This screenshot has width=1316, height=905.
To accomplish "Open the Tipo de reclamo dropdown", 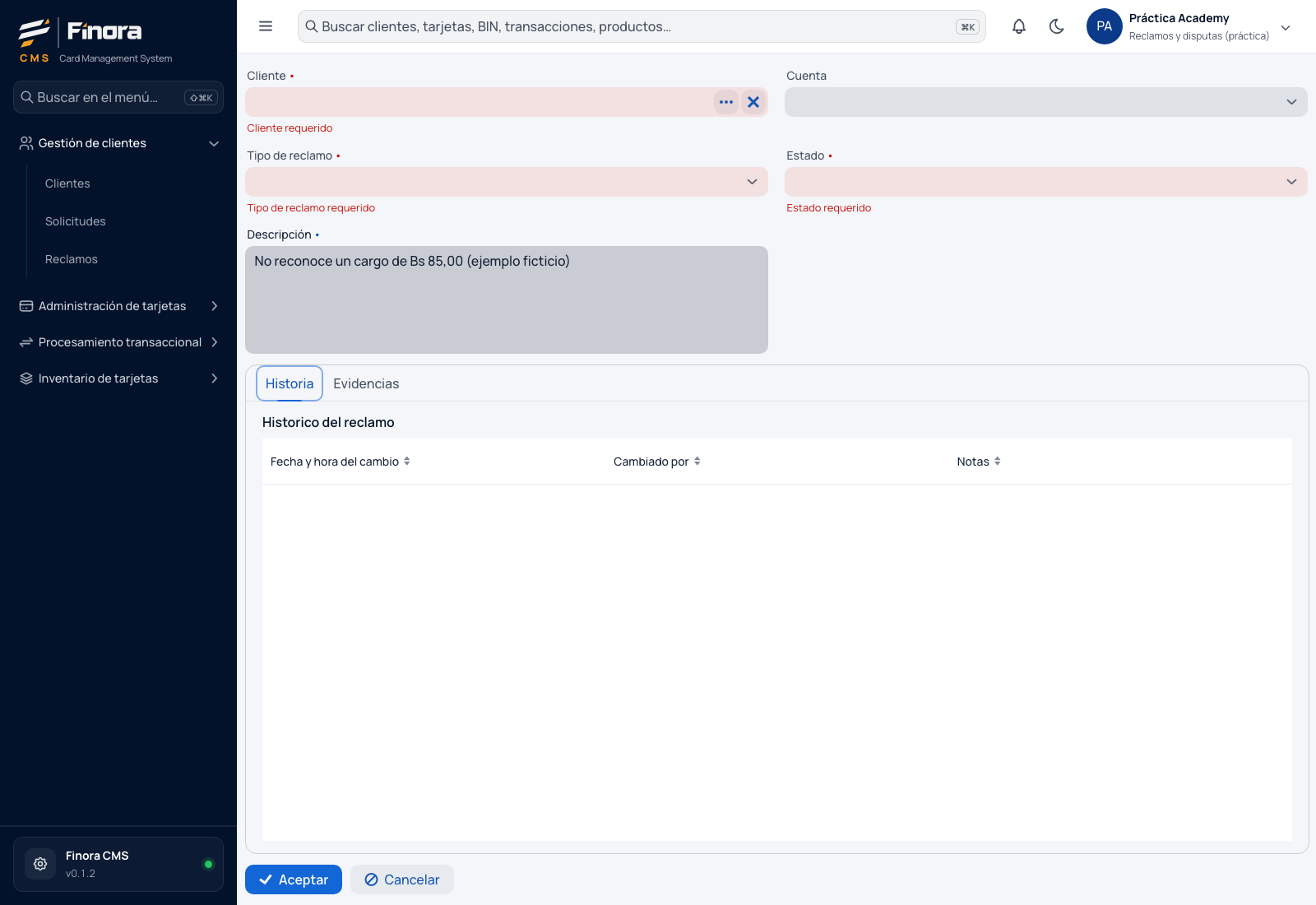I will [507, 182].
